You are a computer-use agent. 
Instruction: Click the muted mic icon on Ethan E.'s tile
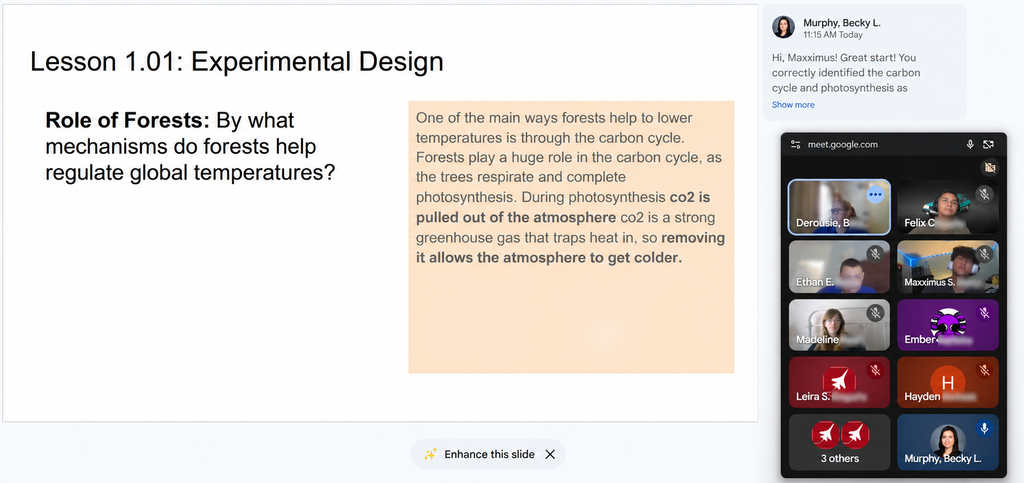click(x=875, y=254)
